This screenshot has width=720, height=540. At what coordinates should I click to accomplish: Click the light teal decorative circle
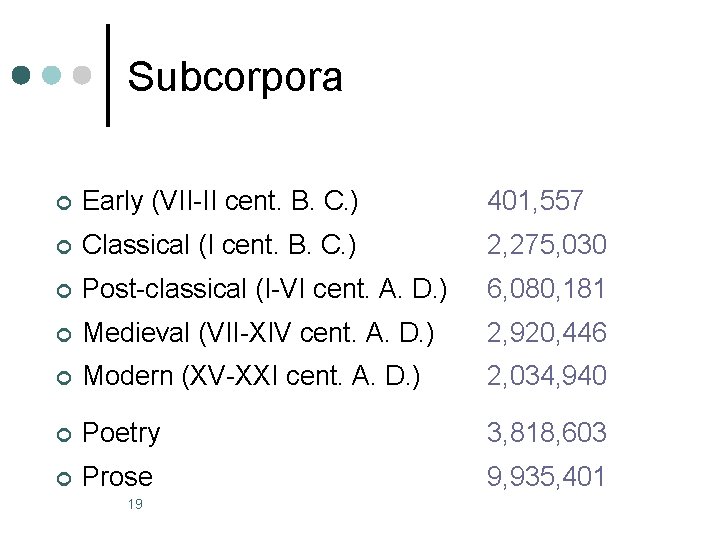53,75
